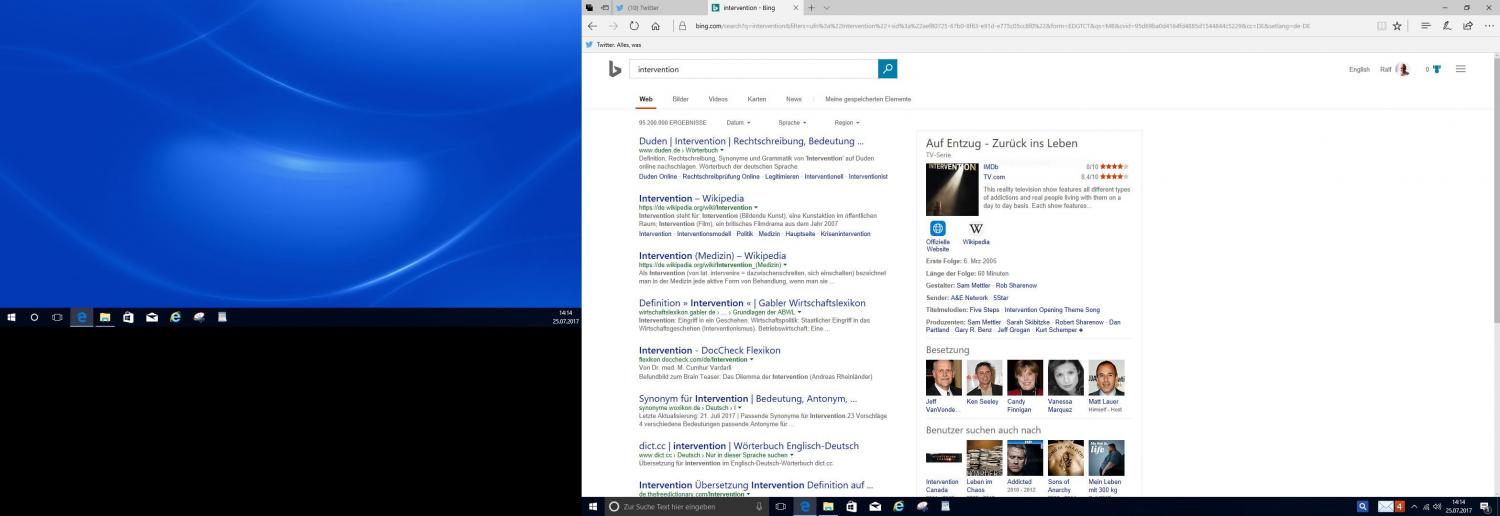The image size is (1500, 516).
Task: Expand the wirtschaftslexikon.gabler URL dropdown arrow
Action: 799,312
